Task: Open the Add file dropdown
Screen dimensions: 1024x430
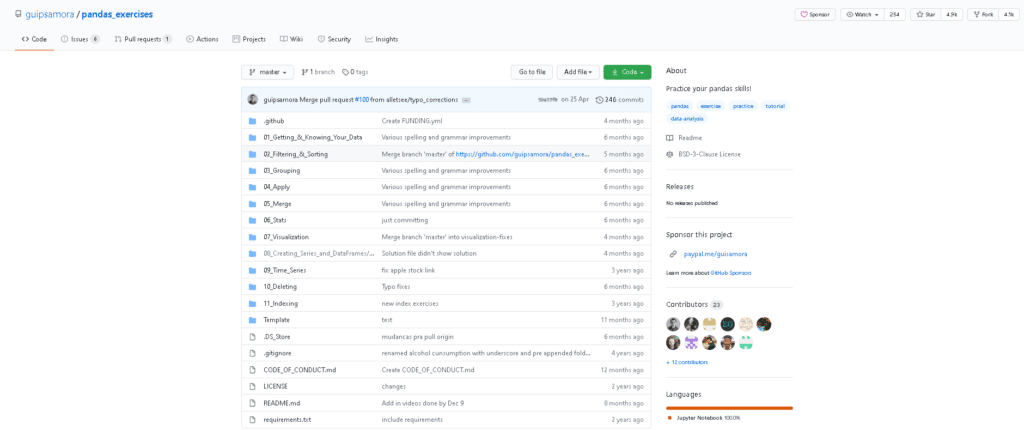Action: tap(579, 72)
